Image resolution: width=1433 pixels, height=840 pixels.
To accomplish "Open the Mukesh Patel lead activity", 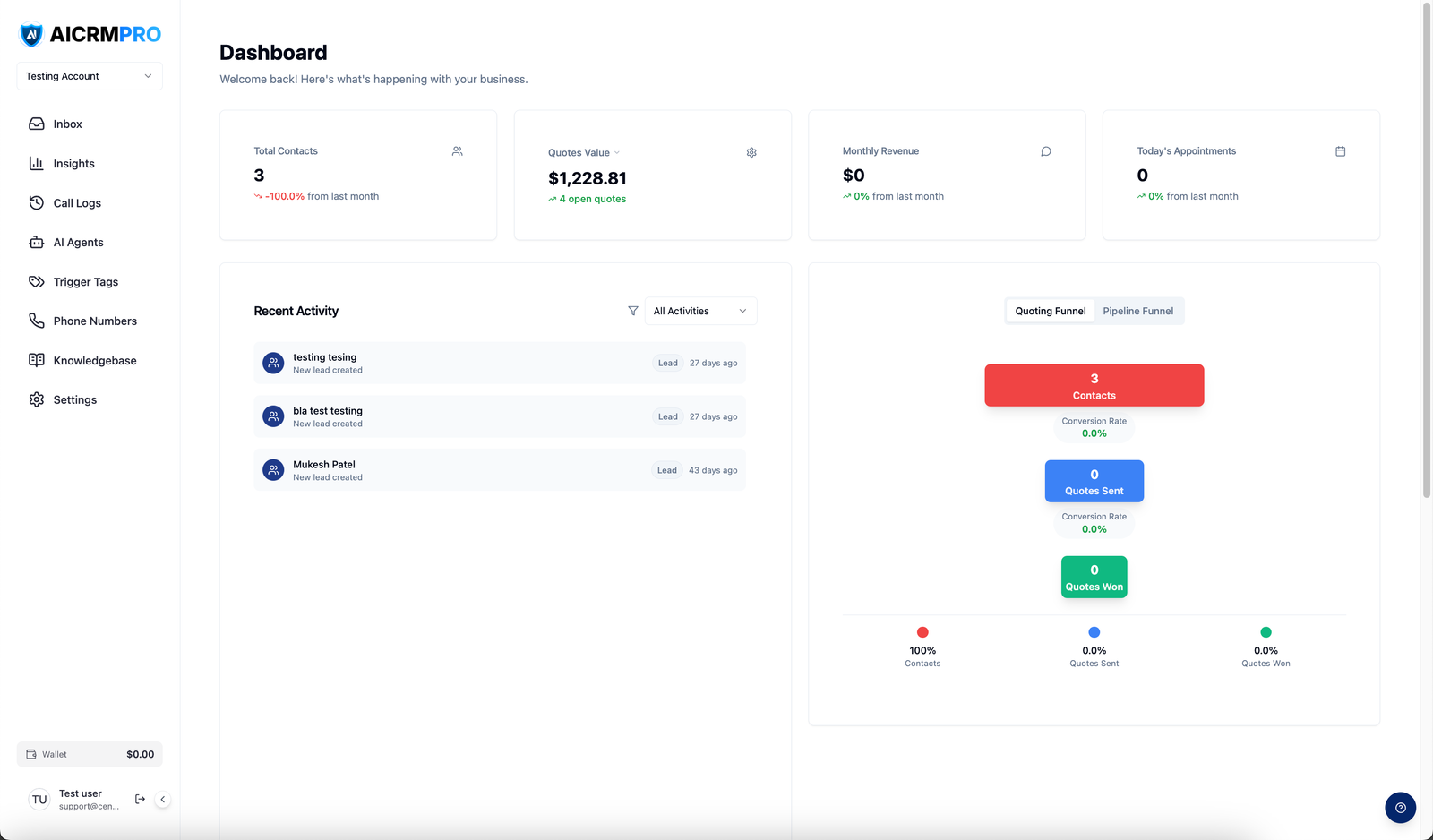I will (x=500, y=470).
